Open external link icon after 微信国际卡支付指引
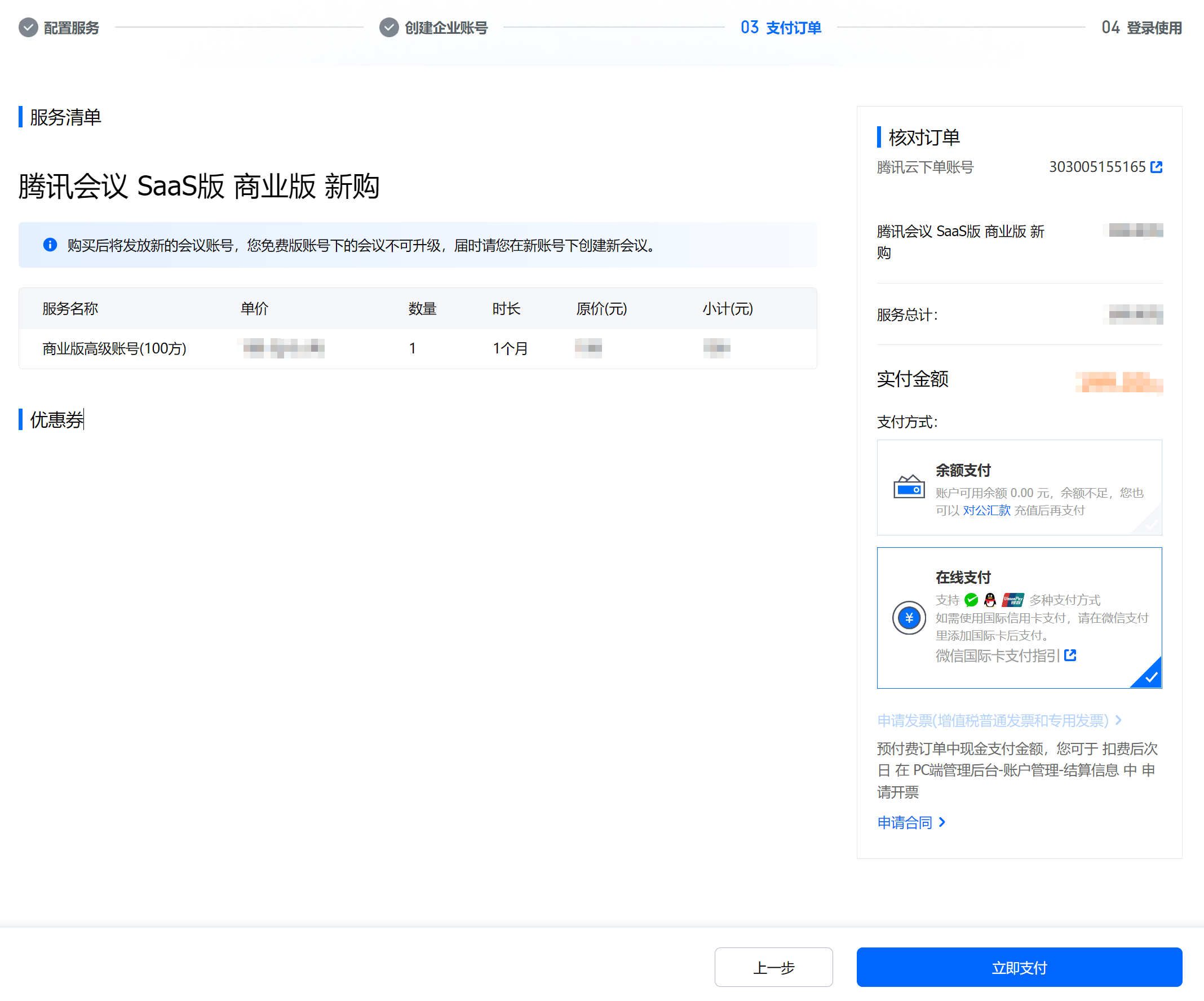This screenshot has height=1001, width=1204. [x=1070, y=655]
